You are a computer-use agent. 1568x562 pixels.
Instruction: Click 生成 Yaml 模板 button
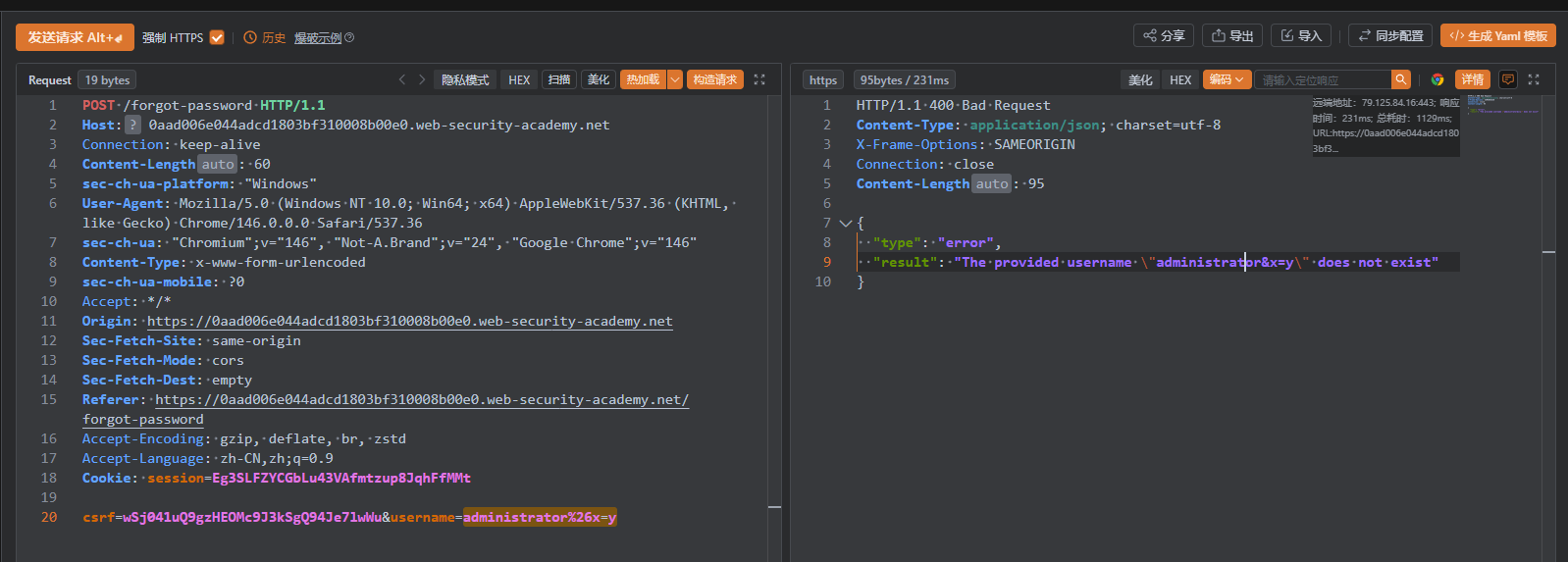tap(1498, 36)
